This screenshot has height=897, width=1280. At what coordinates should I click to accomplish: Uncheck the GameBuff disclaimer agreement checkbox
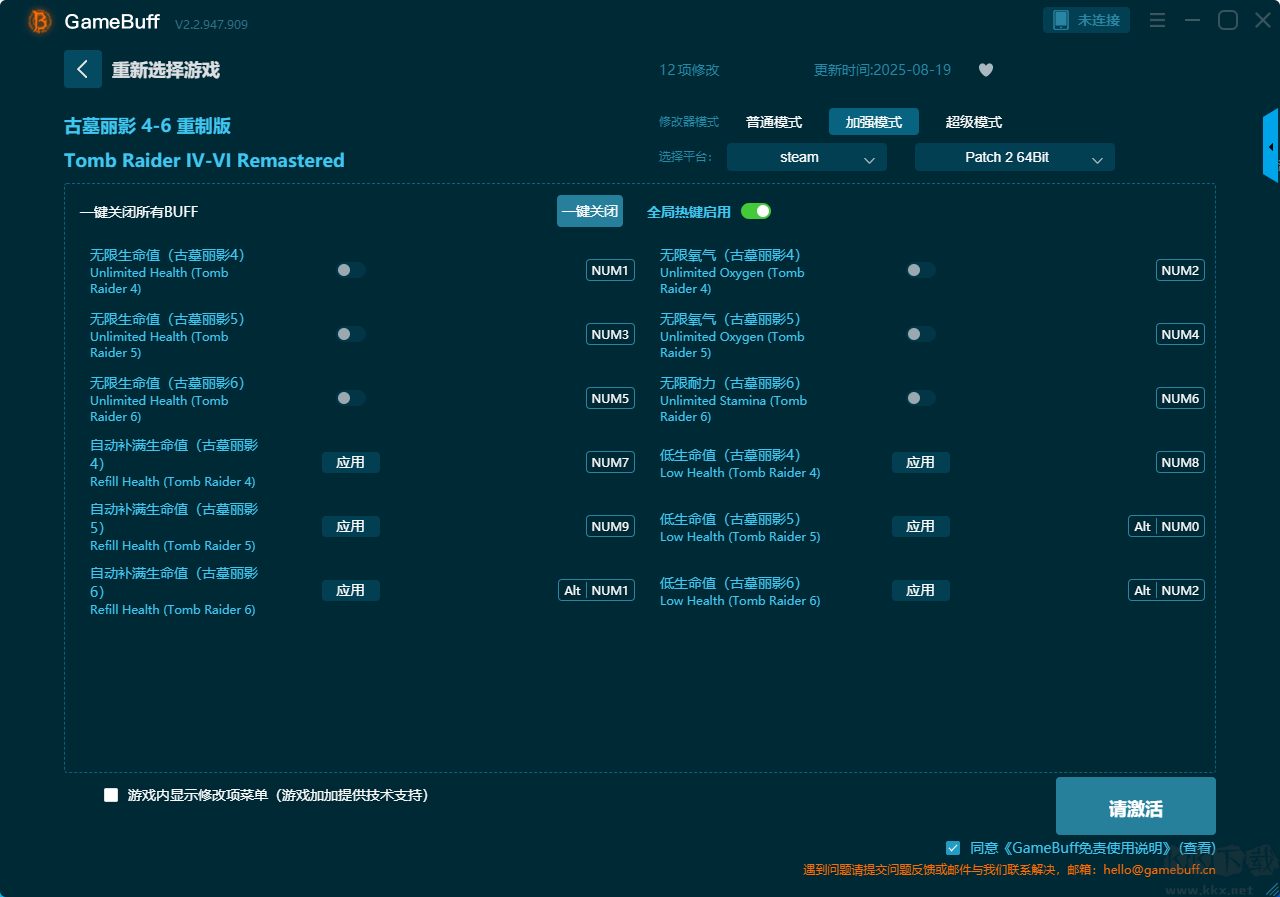pos(953,847)
